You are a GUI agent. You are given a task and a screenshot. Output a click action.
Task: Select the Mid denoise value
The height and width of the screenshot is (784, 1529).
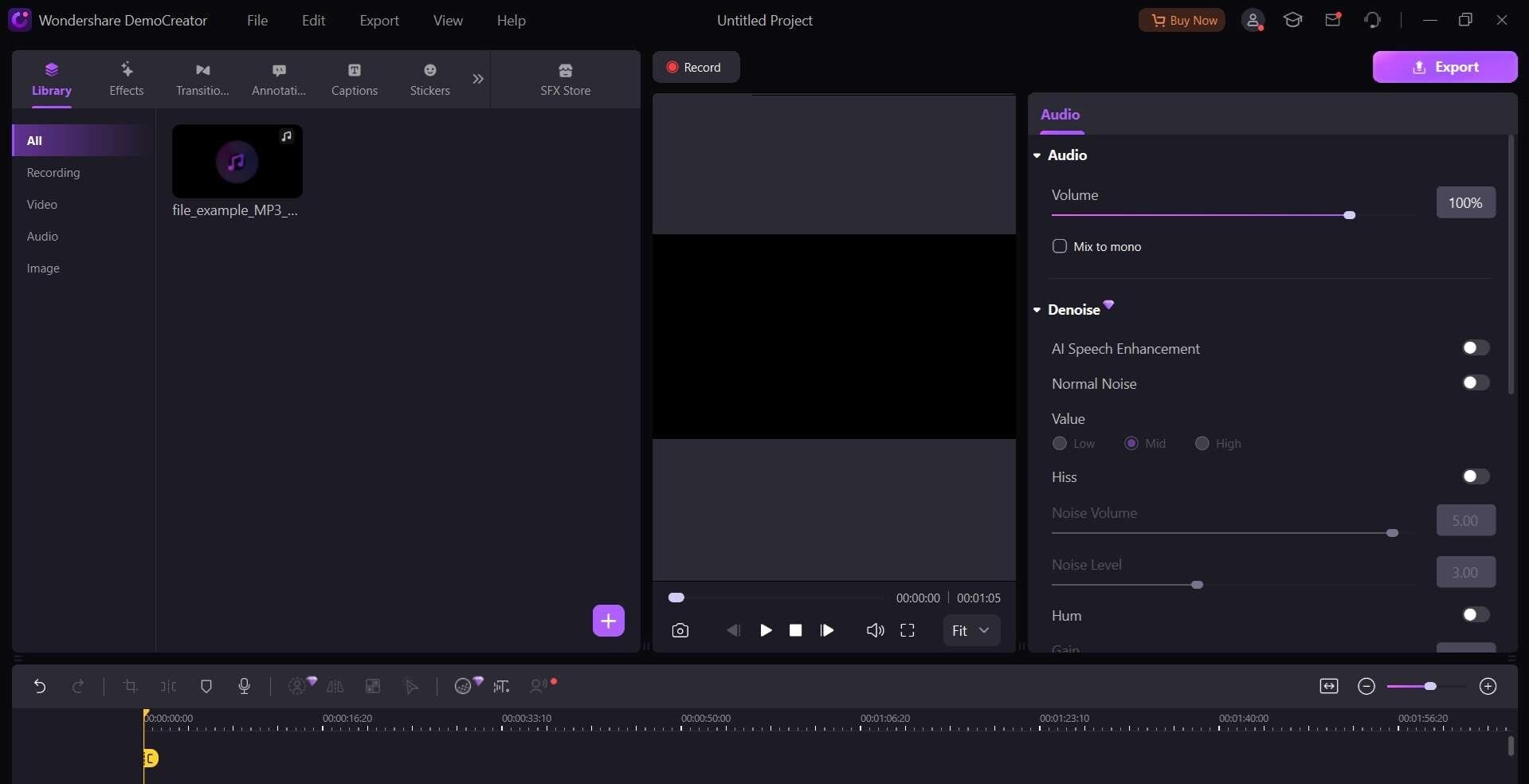click(1131, 444)
